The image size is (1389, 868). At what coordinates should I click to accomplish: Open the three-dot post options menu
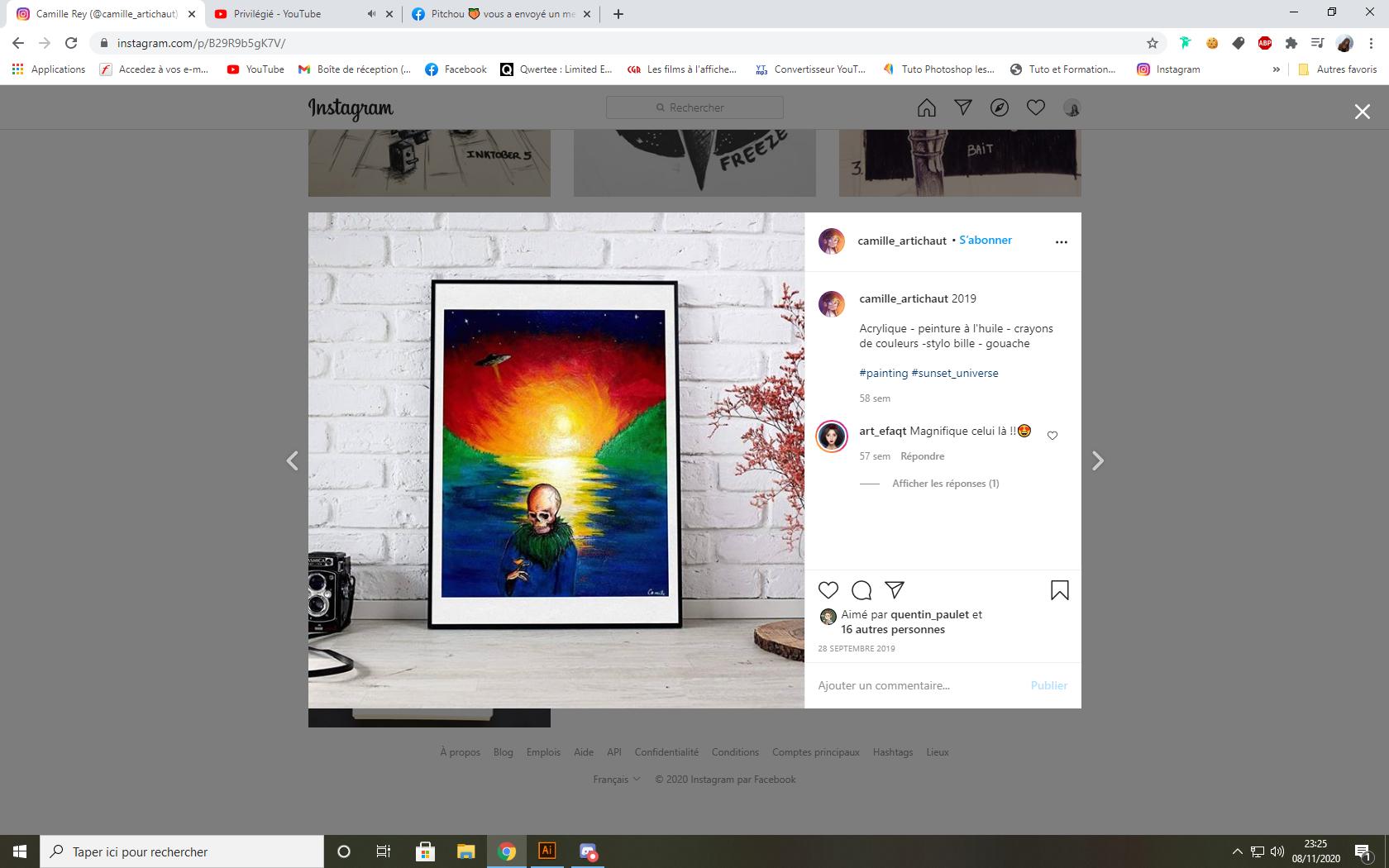[1062, 242]
